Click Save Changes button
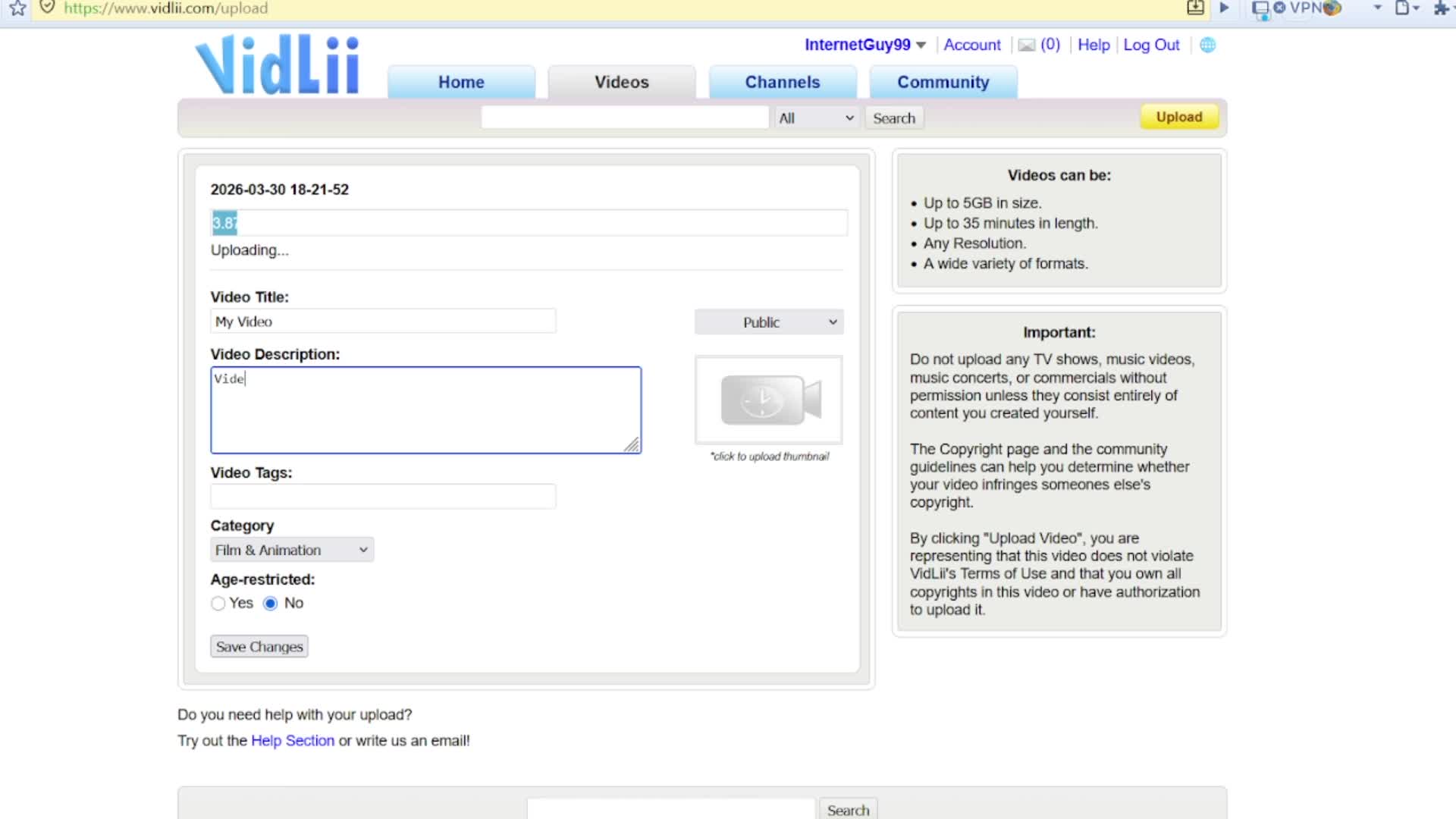 click(259, 647)
